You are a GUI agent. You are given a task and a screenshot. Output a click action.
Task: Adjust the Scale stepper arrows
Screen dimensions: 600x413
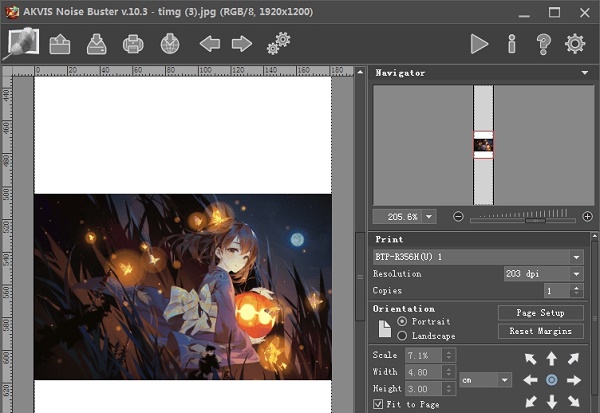pyautogui.click(x=449, y=355)
